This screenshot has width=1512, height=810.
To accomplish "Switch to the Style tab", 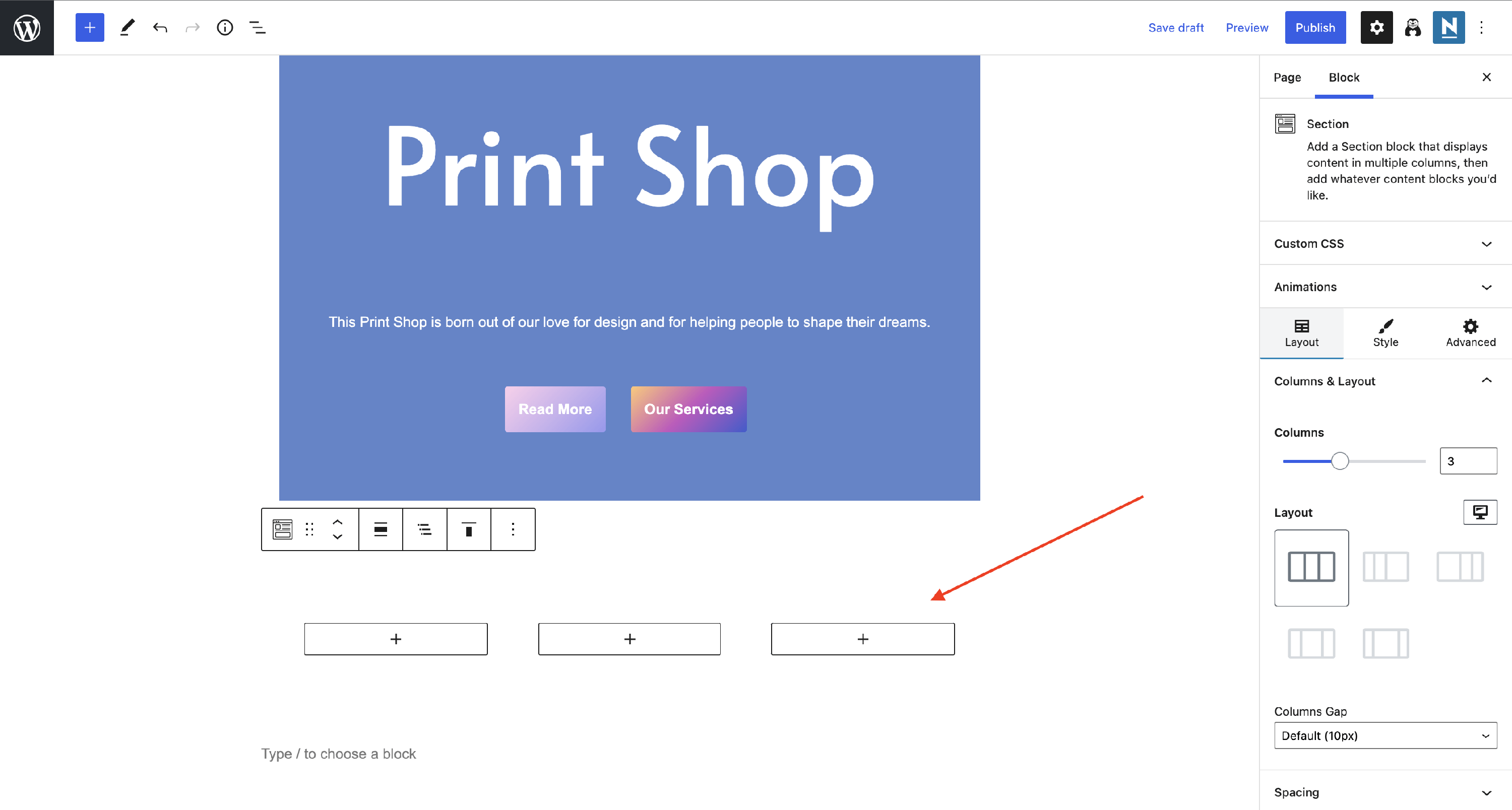I will tap(1385, 333).
